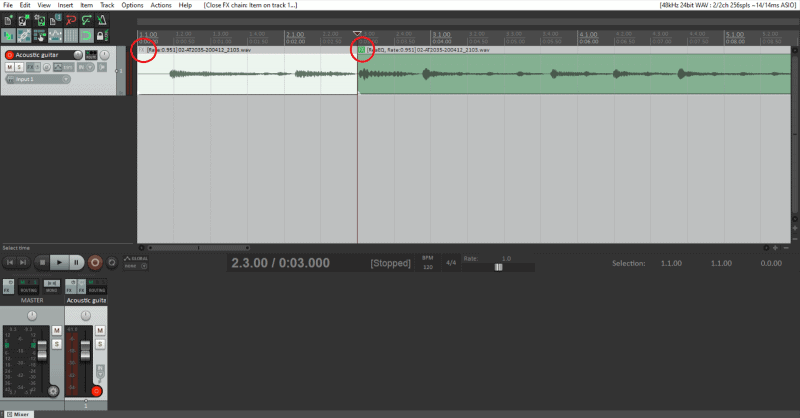Open the Edit menu
This screenshot has width=800, height=418.
[x=24, y=5]
